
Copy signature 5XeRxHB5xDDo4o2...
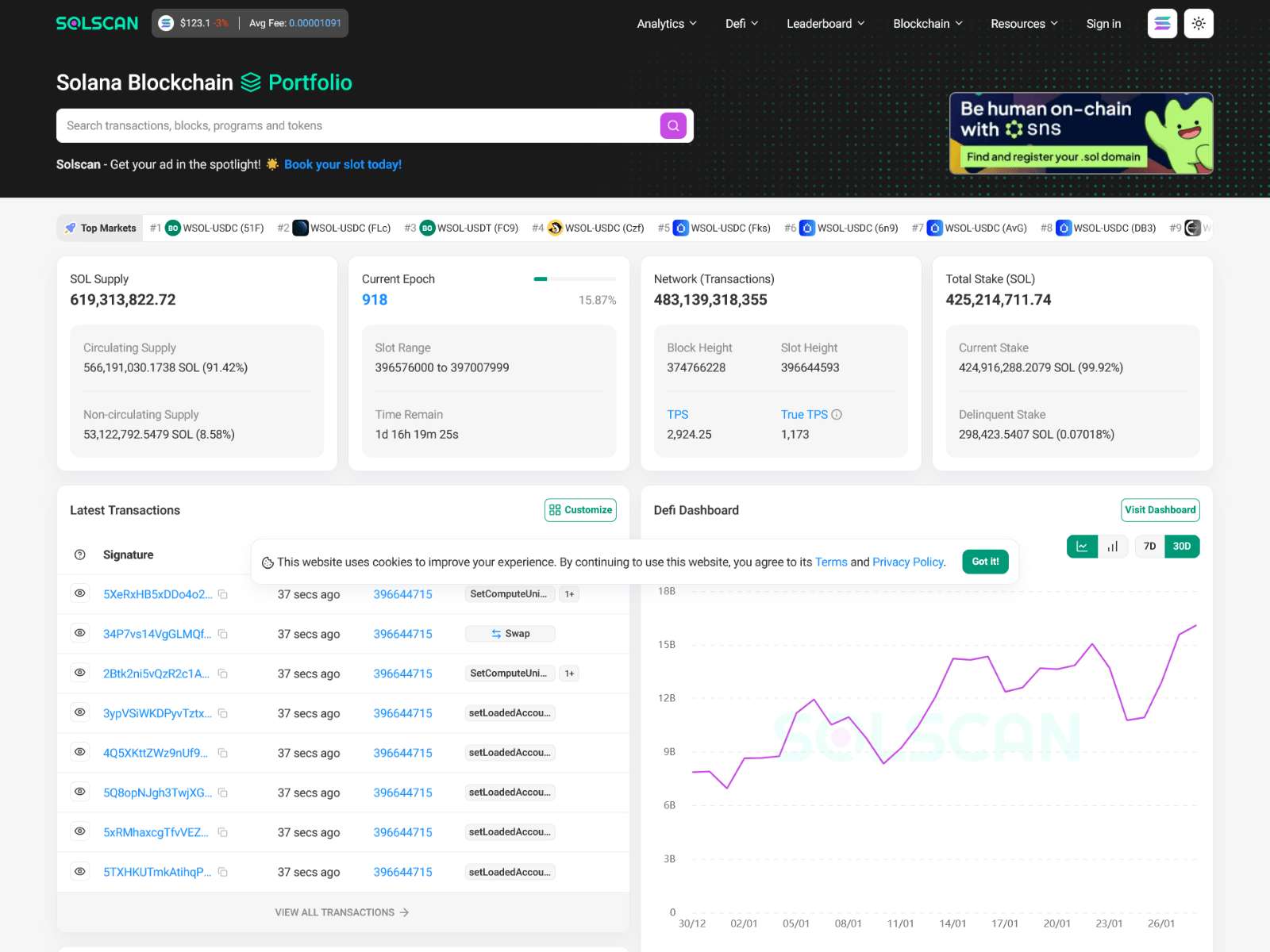(x=223, y=594)
